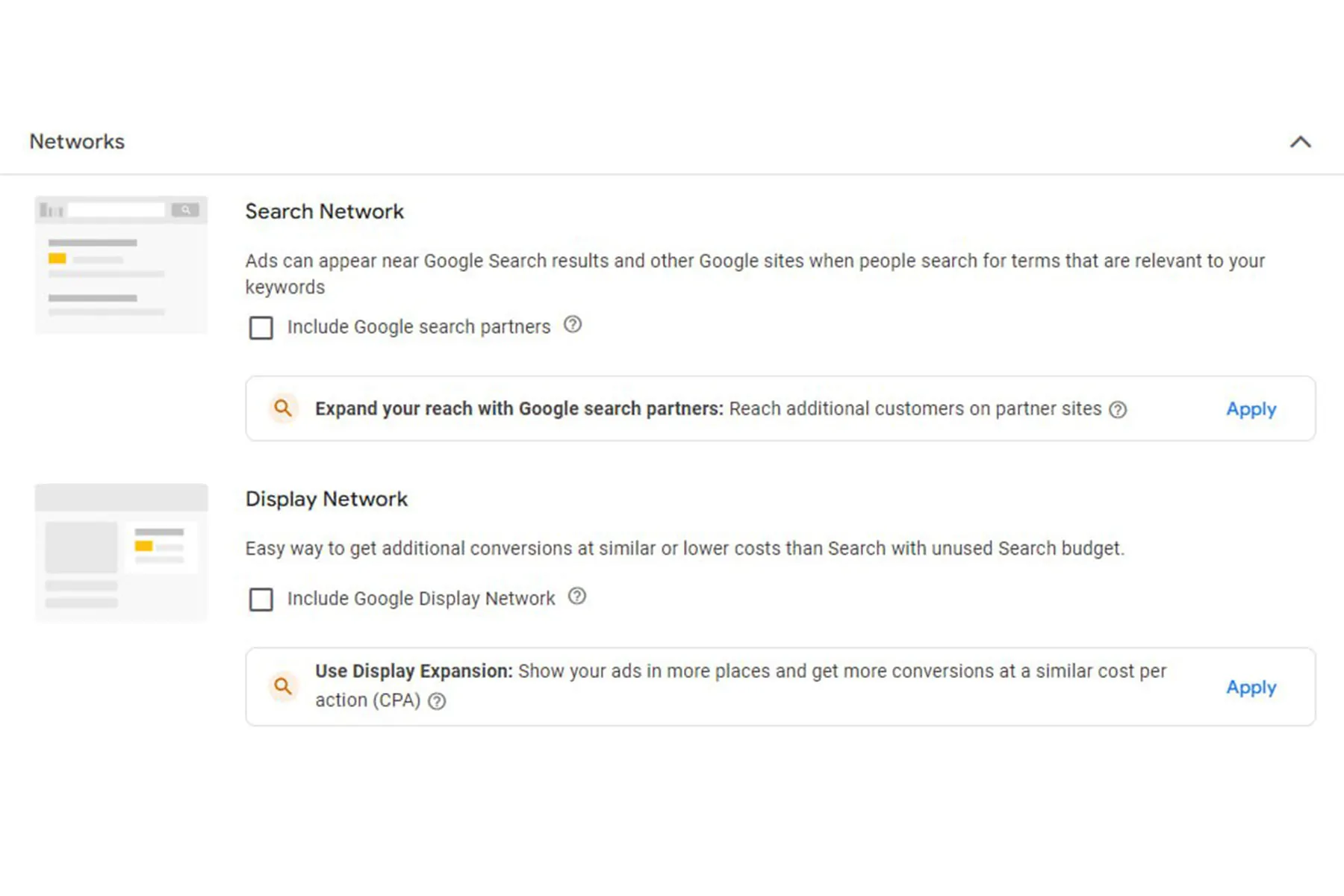Image resolution: width=1344 pixels, height=896 pixels.
Task: Enable Include Google search partners checkbox
Action: click(x=261, y=328)
